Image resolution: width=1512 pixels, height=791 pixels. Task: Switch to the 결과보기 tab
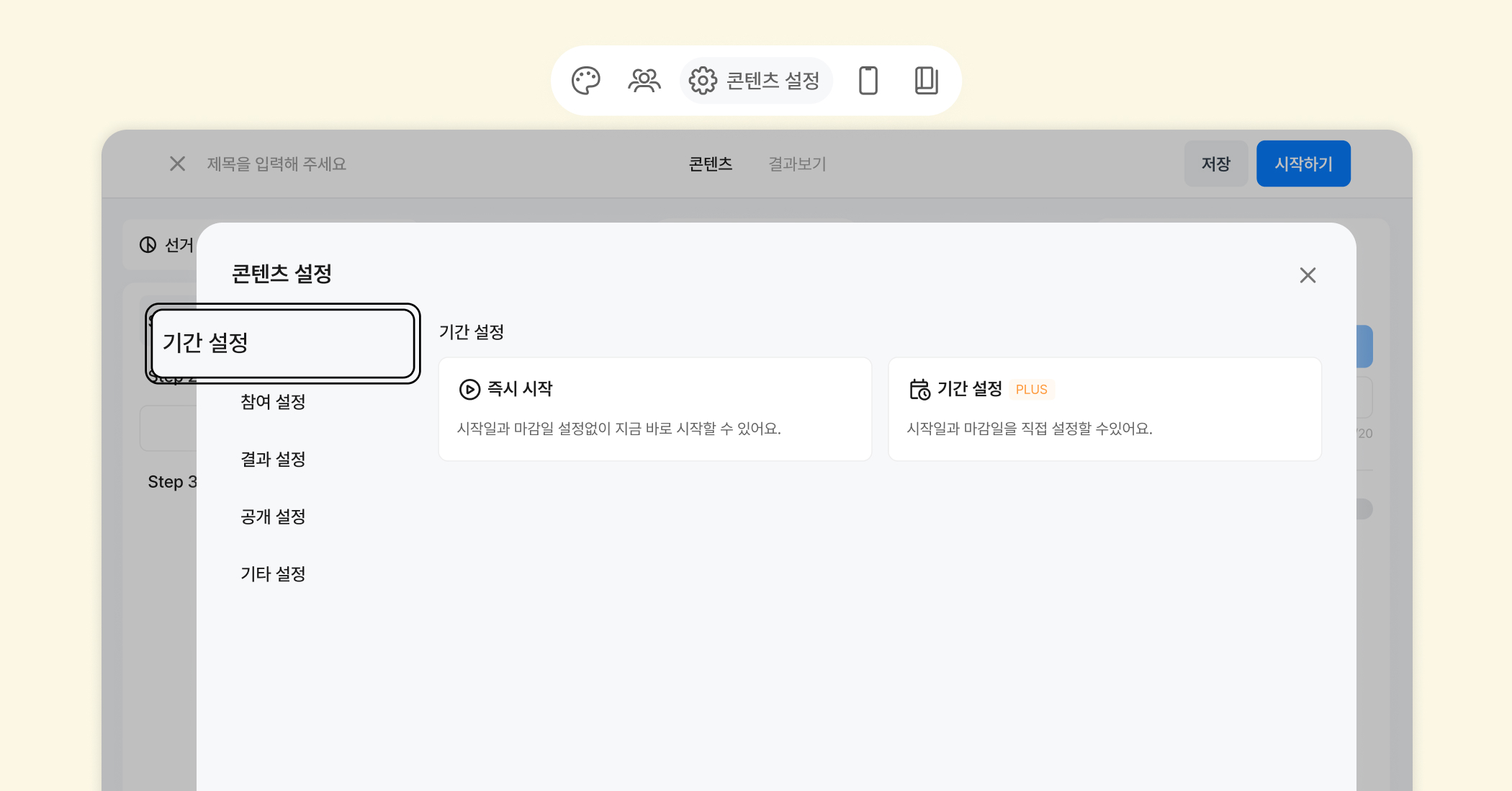[796, 164]
